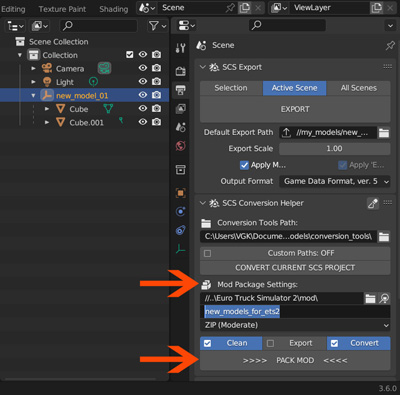400x395 pixels.
Task: Open the Render properties tab
Action: pyautogui.click(x=180, y=71)
